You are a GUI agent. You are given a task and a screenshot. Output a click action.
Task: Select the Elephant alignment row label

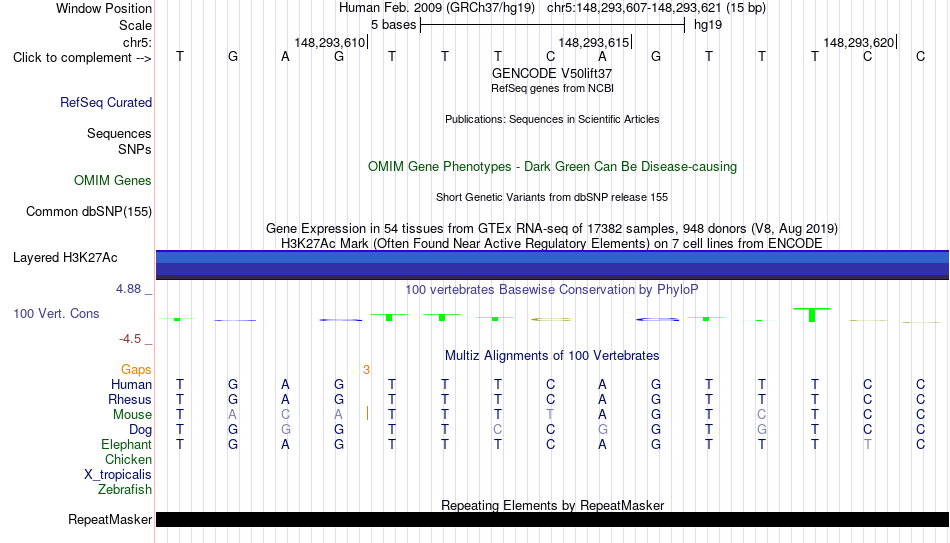(x=126, y=445)
